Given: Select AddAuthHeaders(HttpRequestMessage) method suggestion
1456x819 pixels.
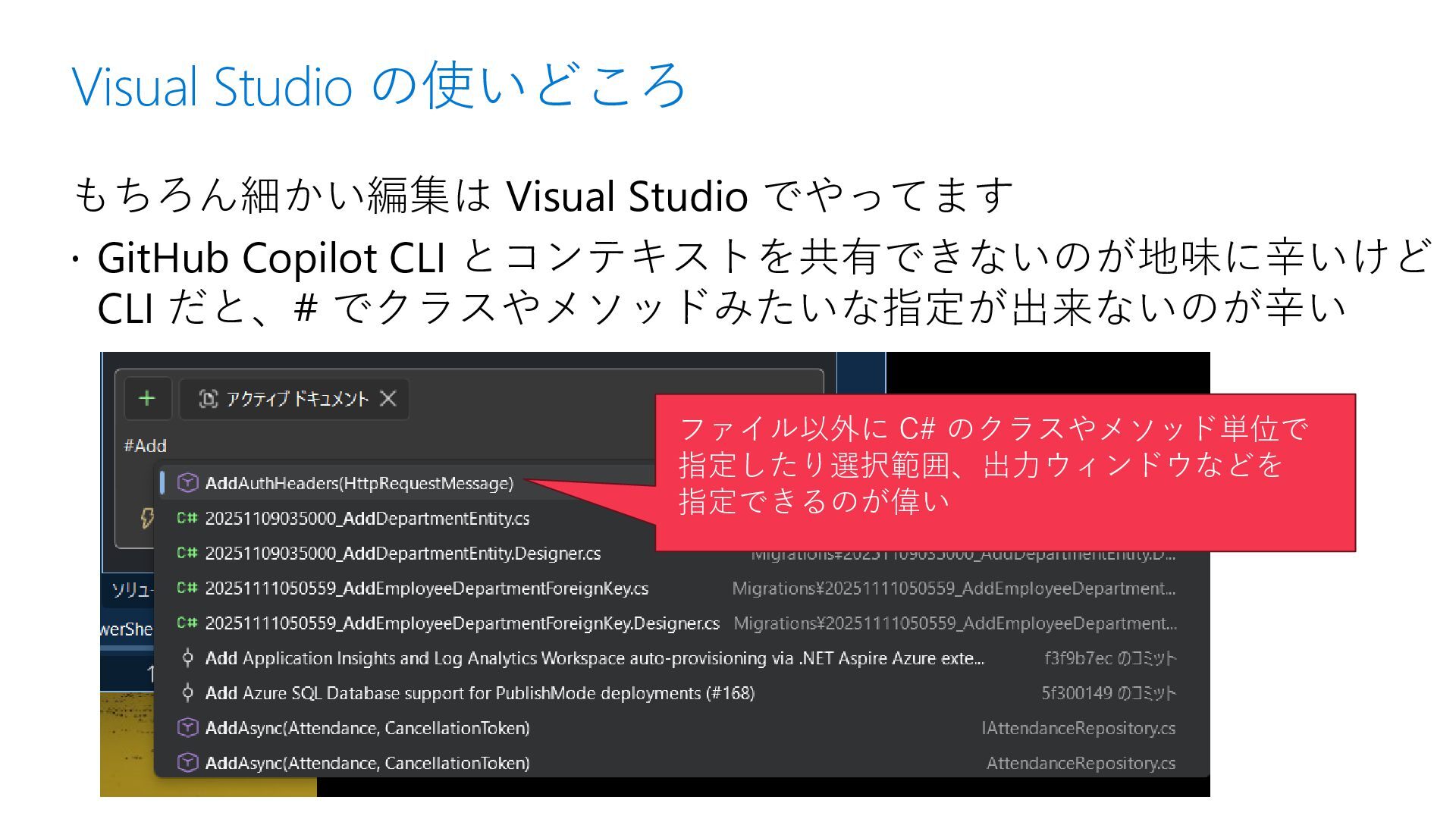Looking at the screenshot, I should 359,483.
